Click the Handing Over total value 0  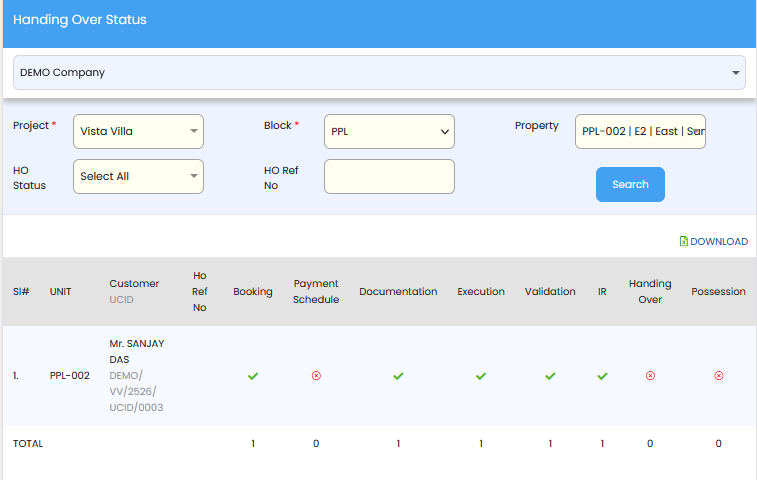pyautogui.click(x=650, y=444)
